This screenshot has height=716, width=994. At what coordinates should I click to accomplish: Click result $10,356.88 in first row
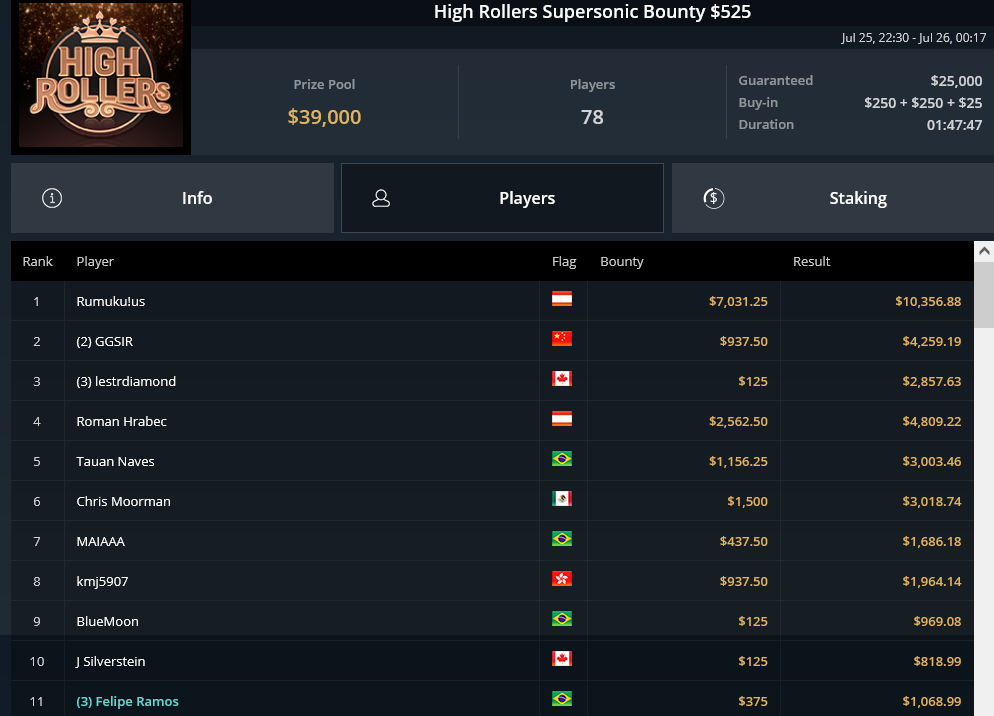(928, 301)
